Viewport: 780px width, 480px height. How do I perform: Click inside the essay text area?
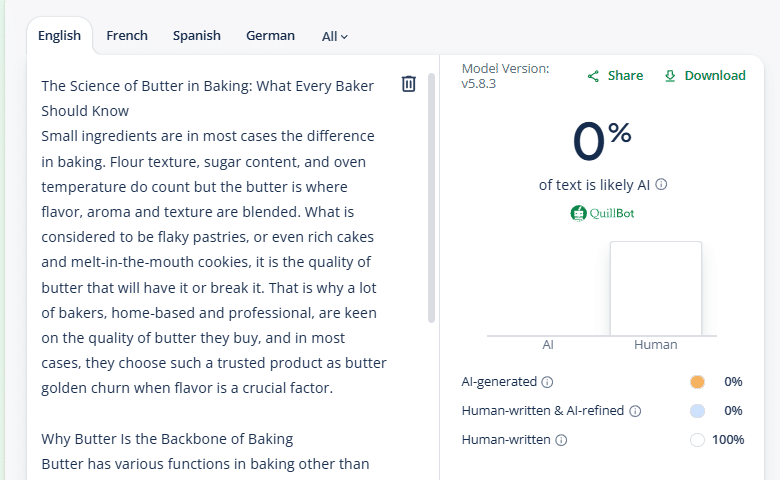coord(210,250)
